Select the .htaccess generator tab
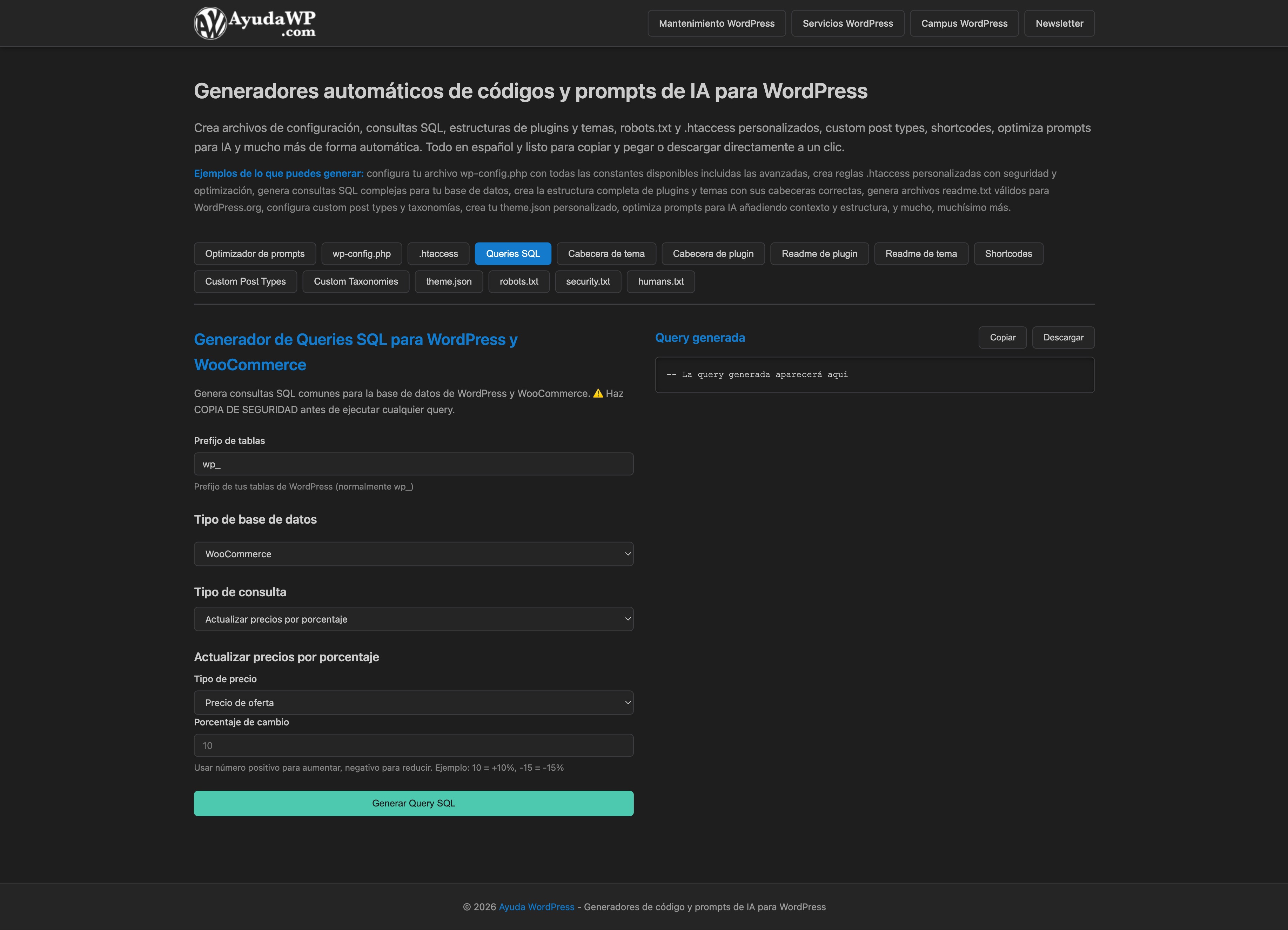This screenshot has height=930, width=1288. (x=438, y=254)
